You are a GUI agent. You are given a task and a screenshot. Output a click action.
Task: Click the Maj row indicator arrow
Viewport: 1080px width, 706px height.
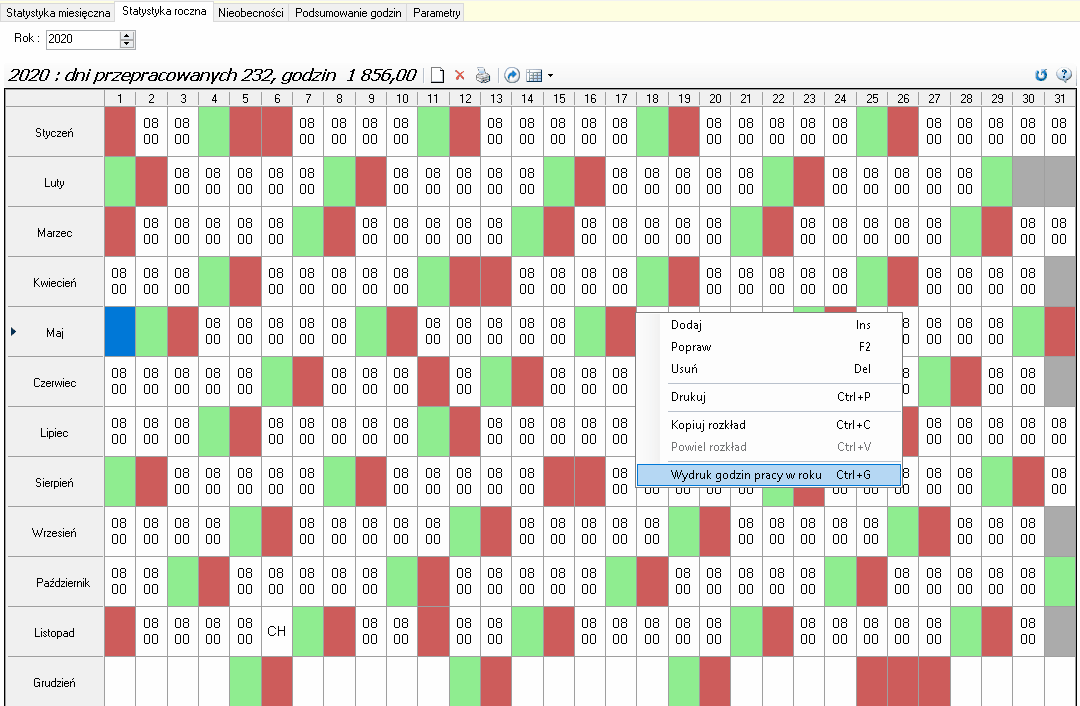[x=13, y=332]
